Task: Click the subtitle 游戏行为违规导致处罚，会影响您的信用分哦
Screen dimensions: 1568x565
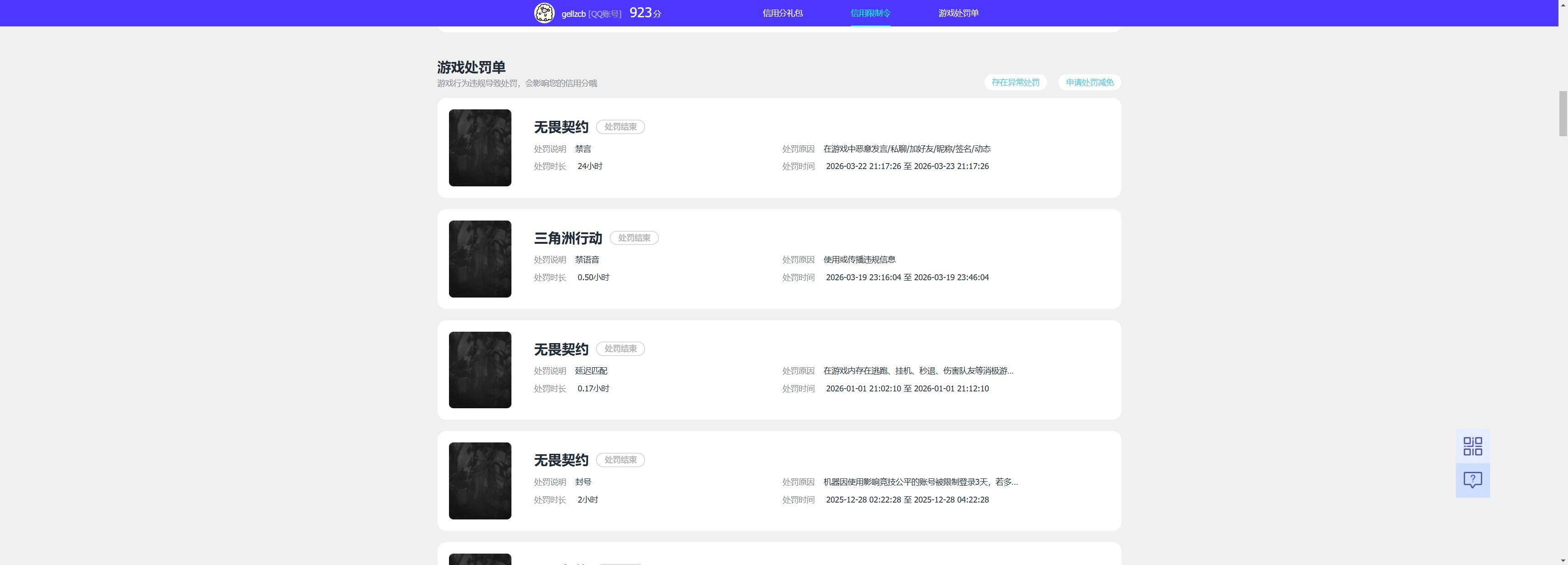Action: point(517,83)
